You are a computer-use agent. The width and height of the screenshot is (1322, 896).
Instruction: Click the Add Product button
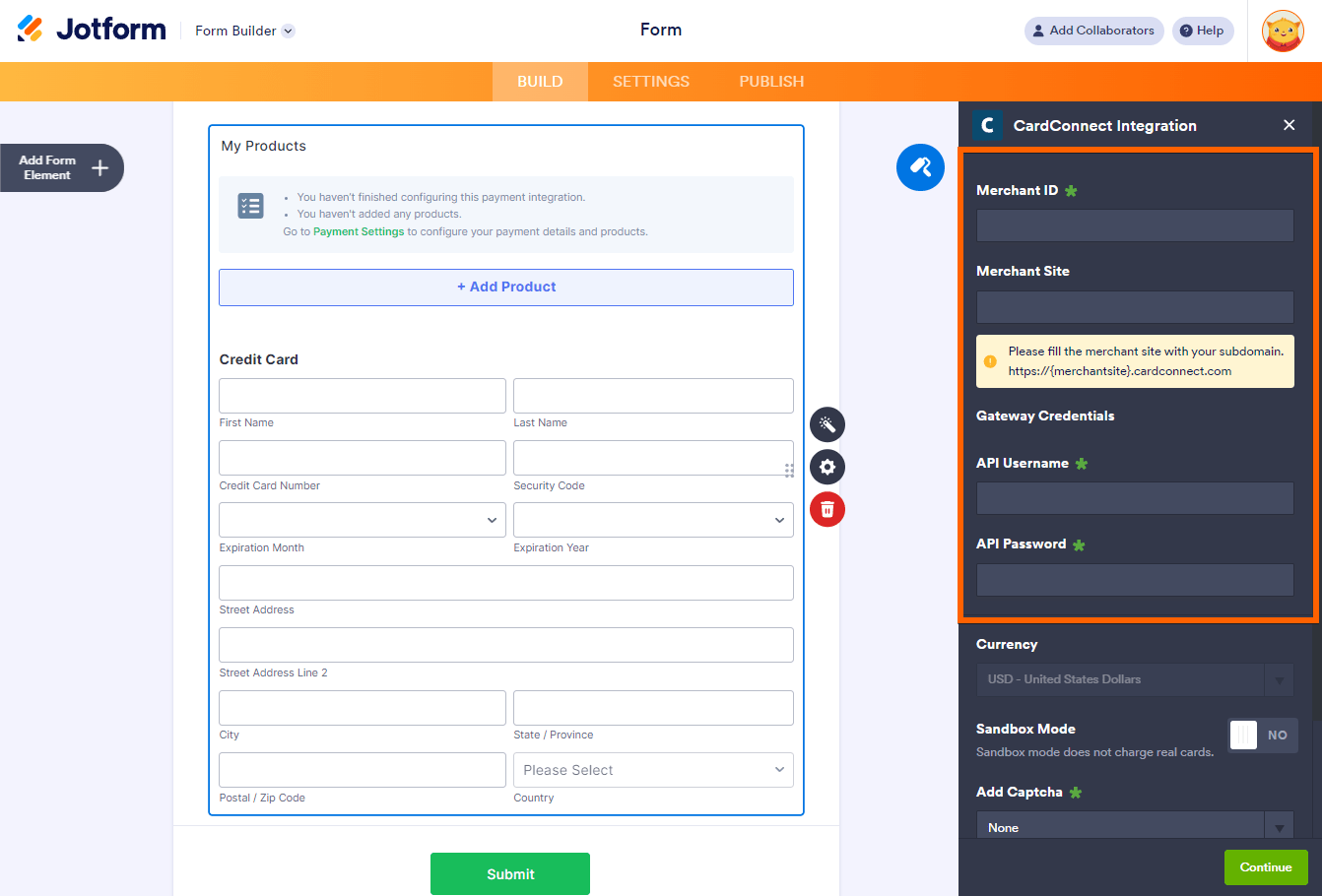tap(506, 288)
